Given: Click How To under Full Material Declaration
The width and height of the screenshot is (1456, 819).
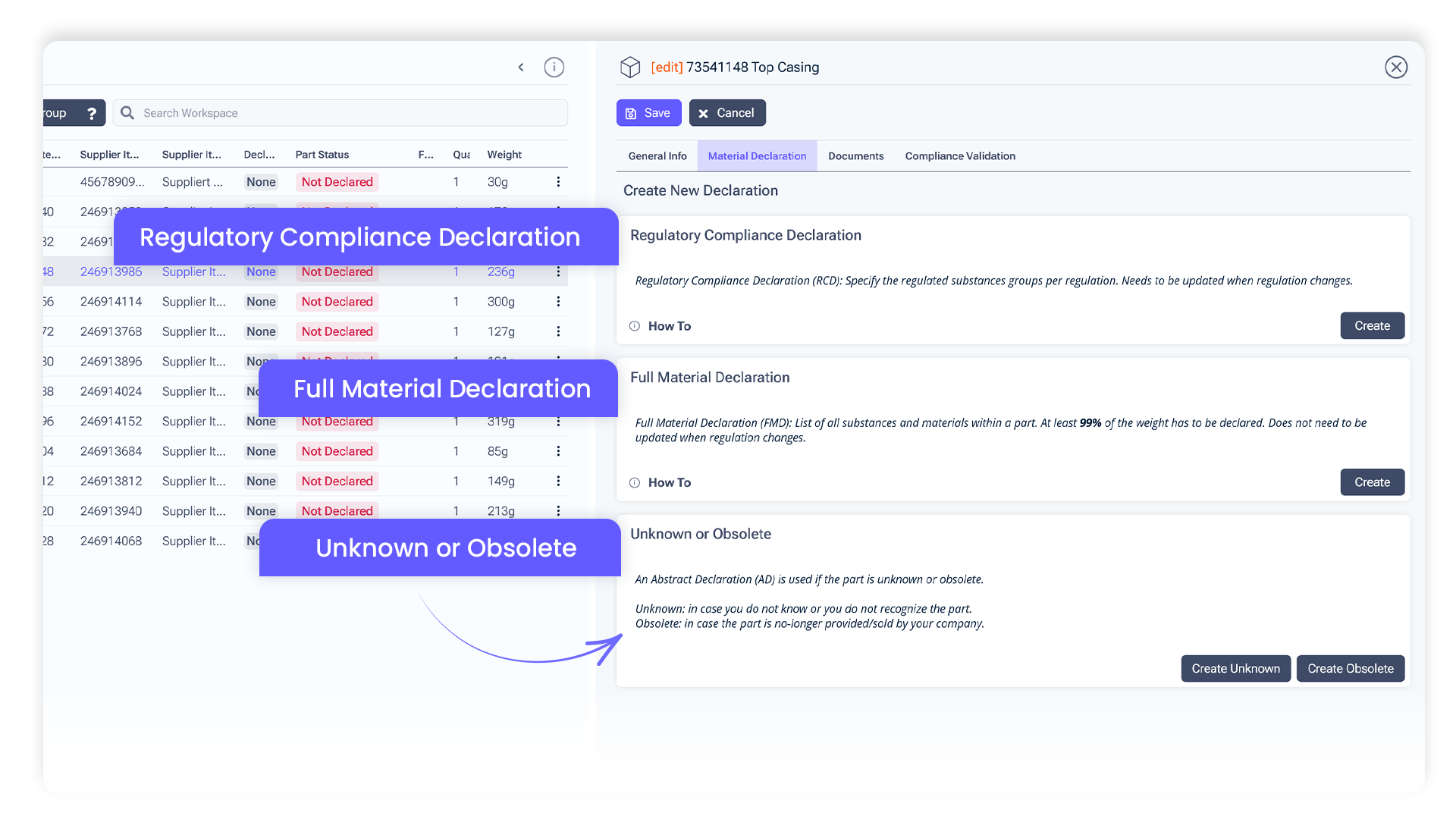Looking at the screenshot, I should [x=669, y=483].
